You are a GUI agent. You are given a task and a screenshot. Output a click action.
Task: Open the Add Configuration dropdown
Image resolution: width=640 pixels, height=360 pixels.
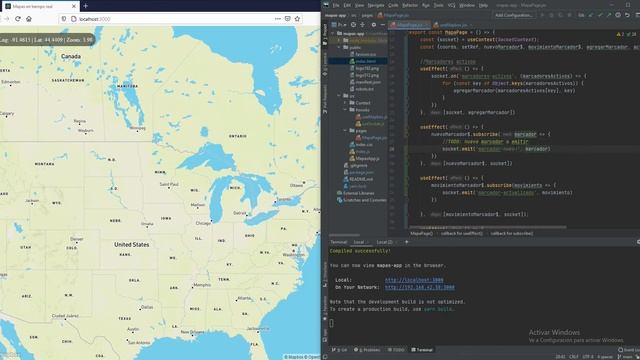(x=514, y=15)
